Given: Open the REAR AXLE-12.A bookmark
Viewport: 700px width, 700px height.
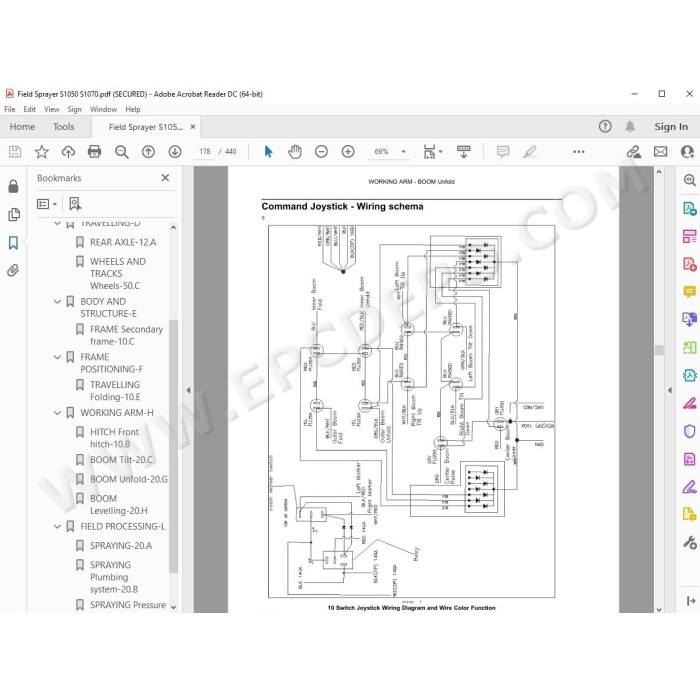Looking at the screenshot, I should [x=123, y=242].
